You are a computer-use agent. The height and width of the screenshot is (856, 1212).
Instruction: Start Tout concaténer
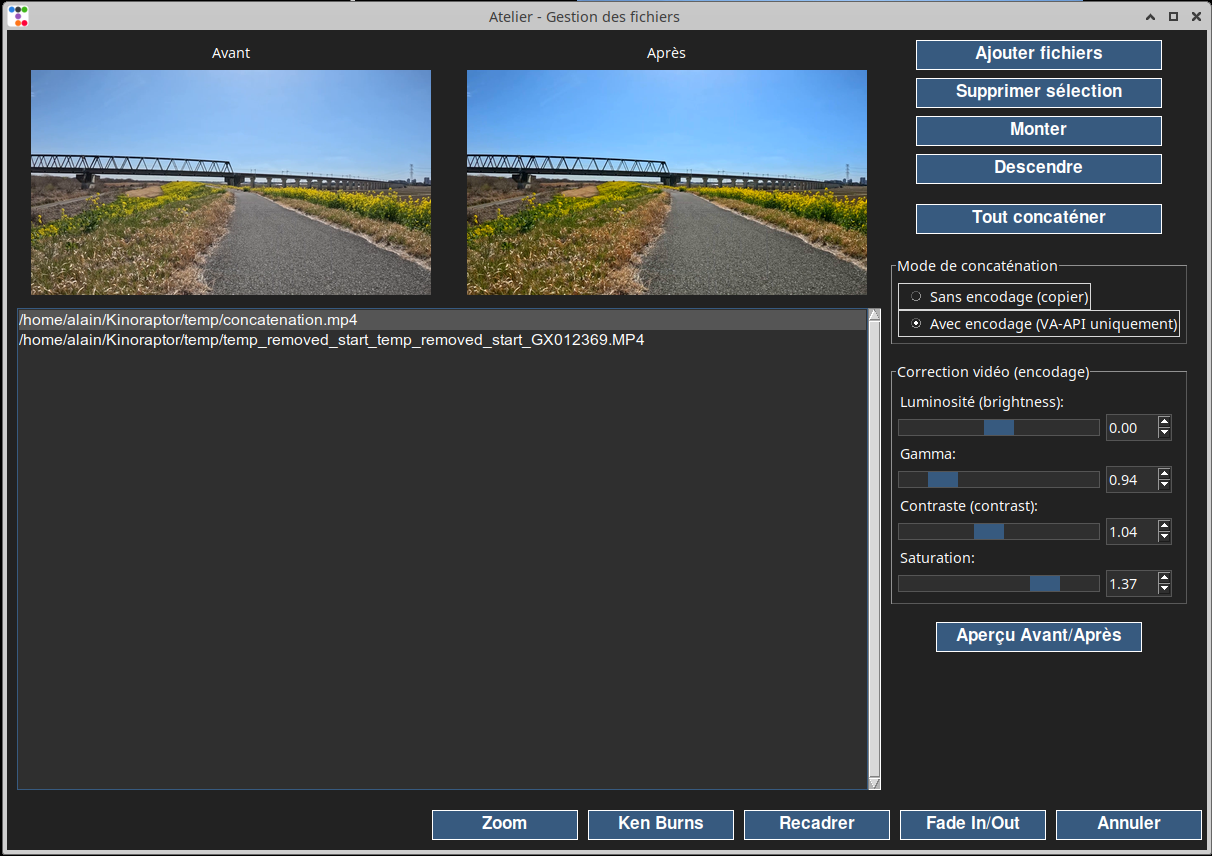click(1038, 218)
